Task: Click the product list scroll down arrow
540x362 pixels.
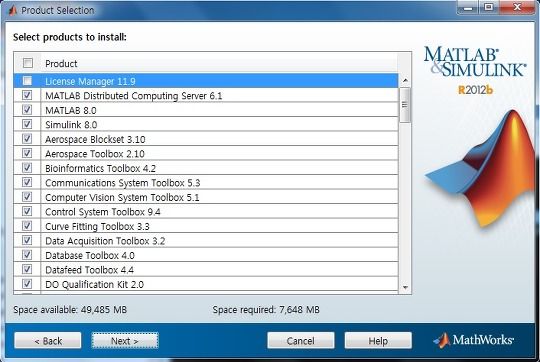Action: click(405, 287)
